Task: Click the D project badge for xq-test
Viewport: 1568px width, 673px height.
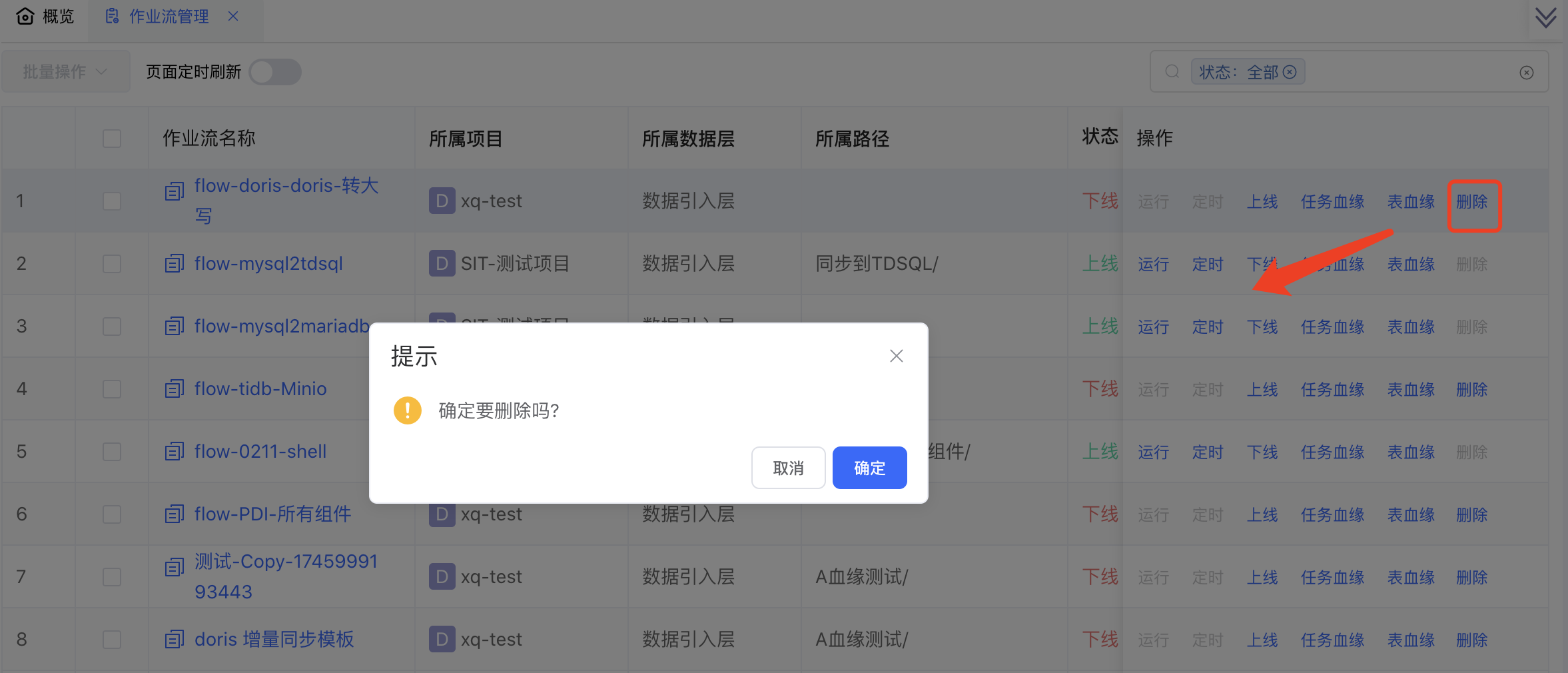Action: [x=441, y=201]
